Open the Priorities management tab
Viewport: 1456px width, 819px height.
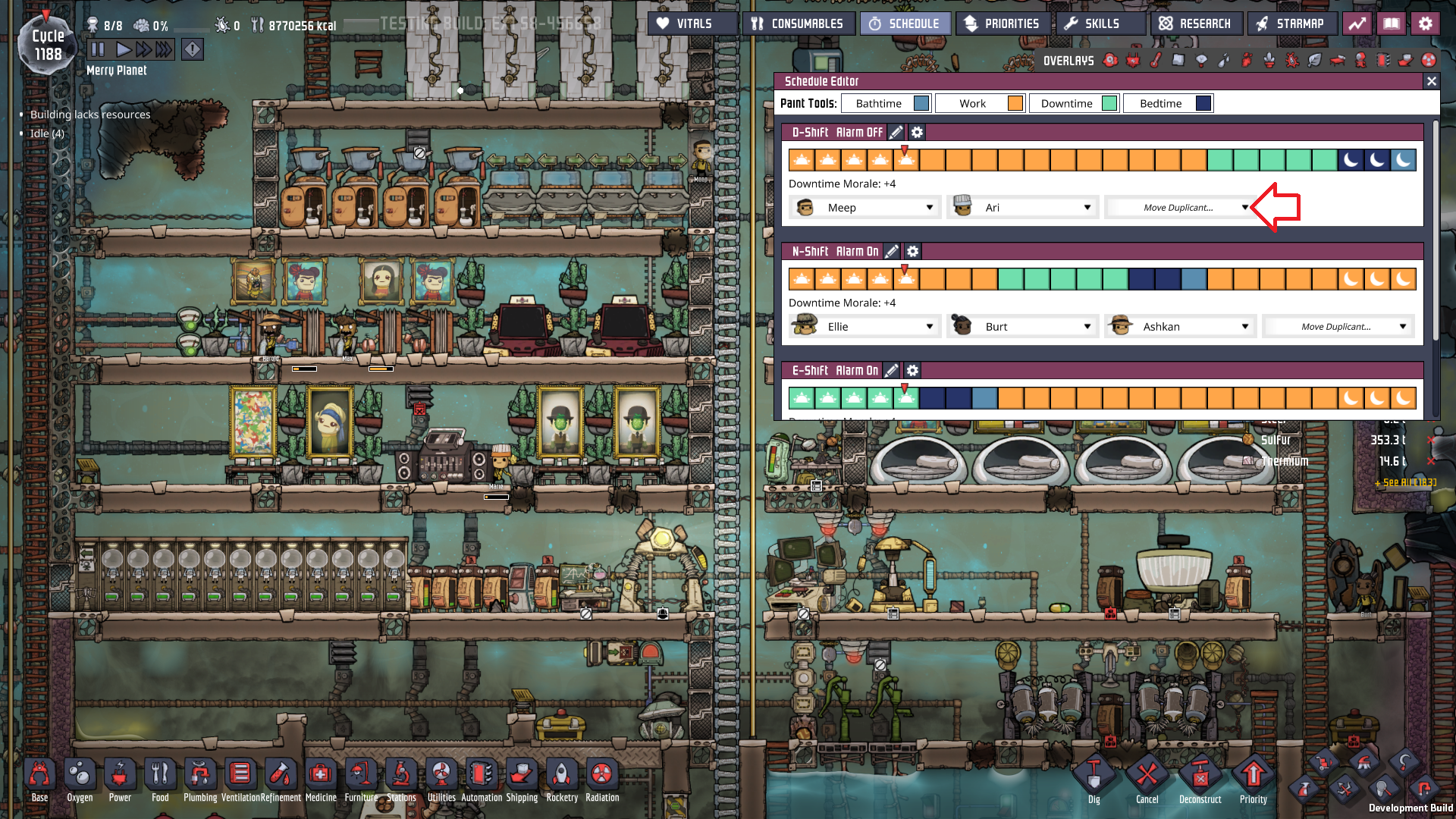1003,24
